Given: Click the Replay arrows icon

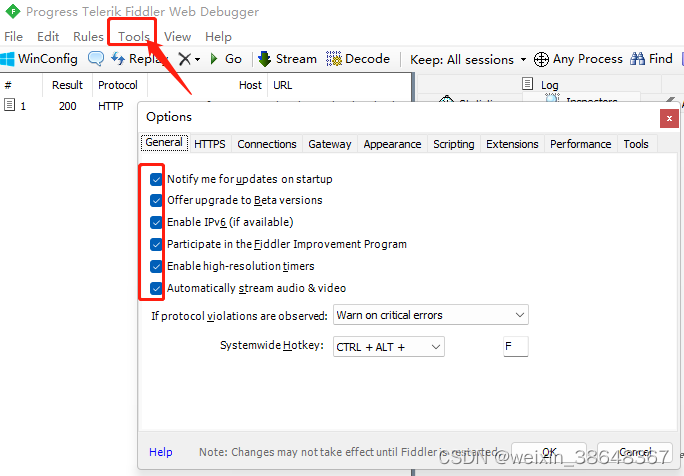Looking at the screenshot, I should (x=118, y=58).
